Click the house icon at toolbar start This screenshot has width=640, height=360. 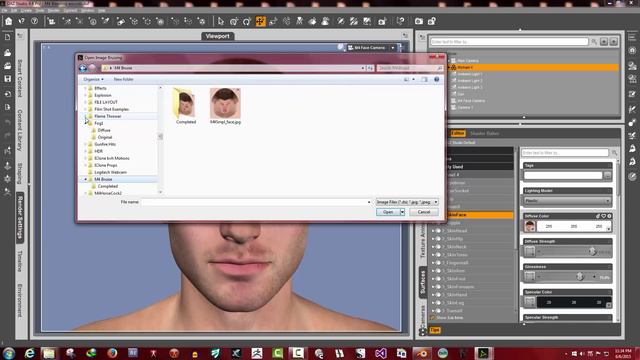(9, 21)
